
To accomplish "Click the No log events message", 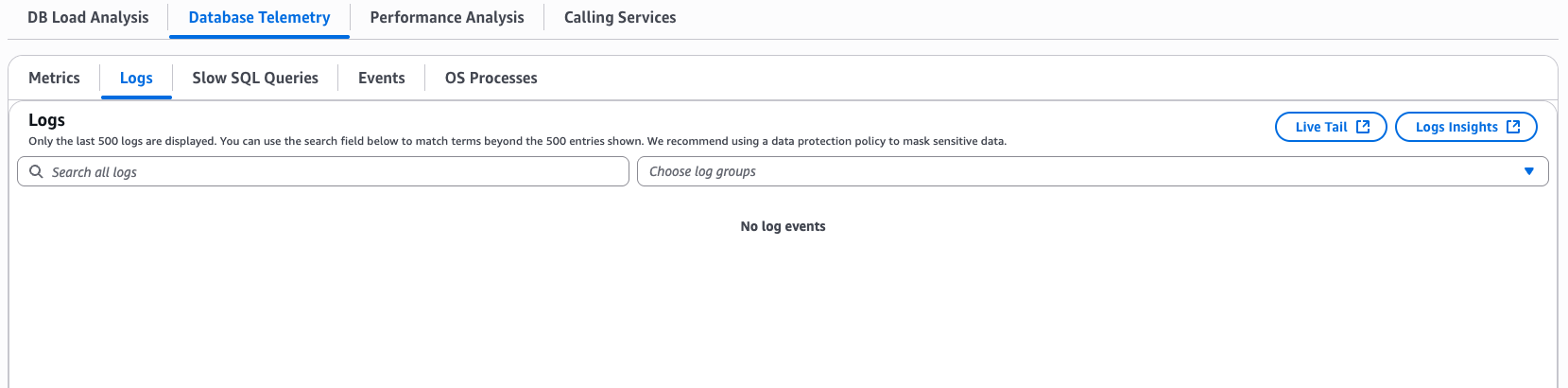I will (x=783, y=227).
